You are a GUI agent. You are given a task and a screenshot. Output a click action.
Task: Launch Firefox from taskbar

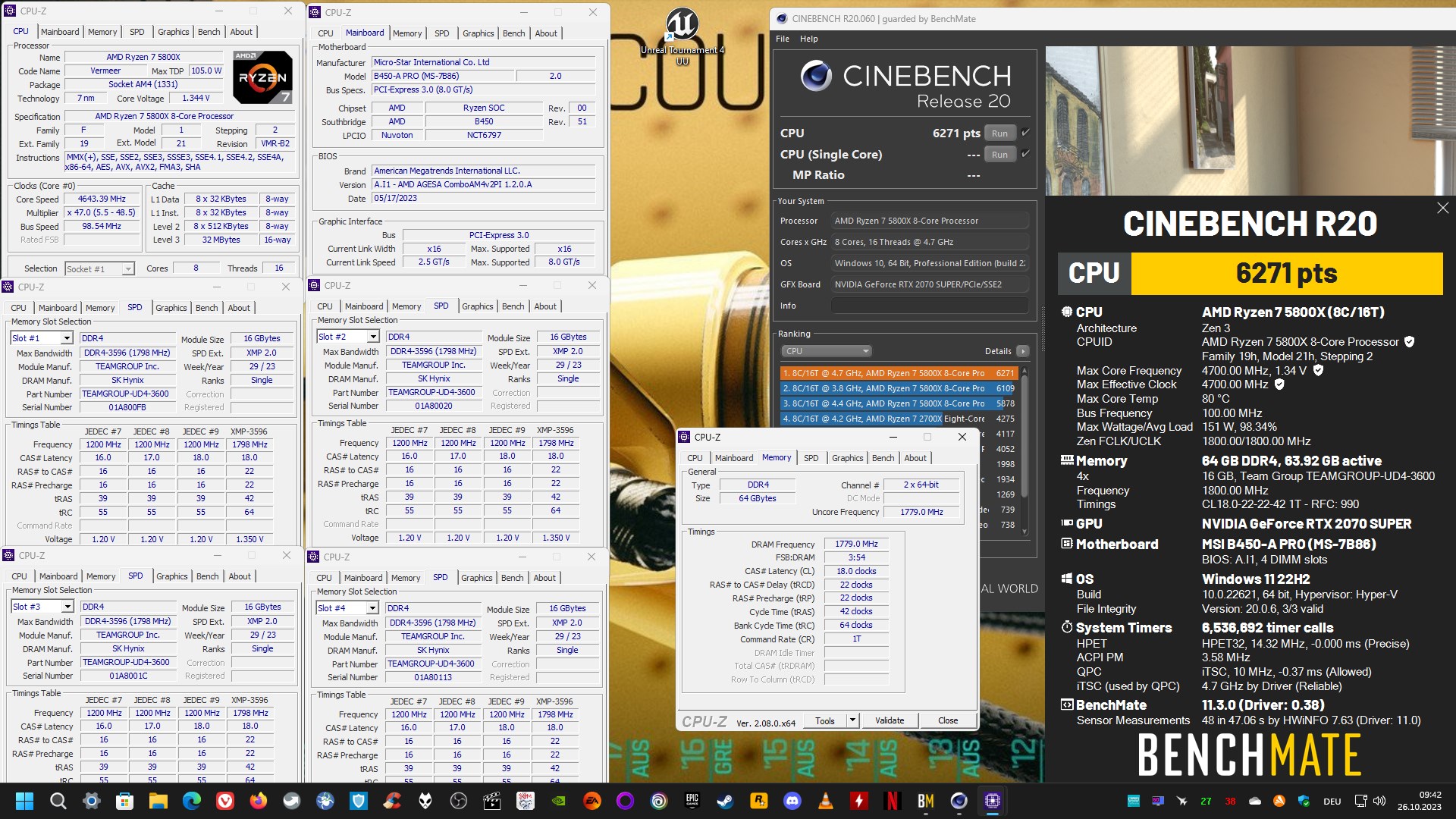click(x=258, y=801)
